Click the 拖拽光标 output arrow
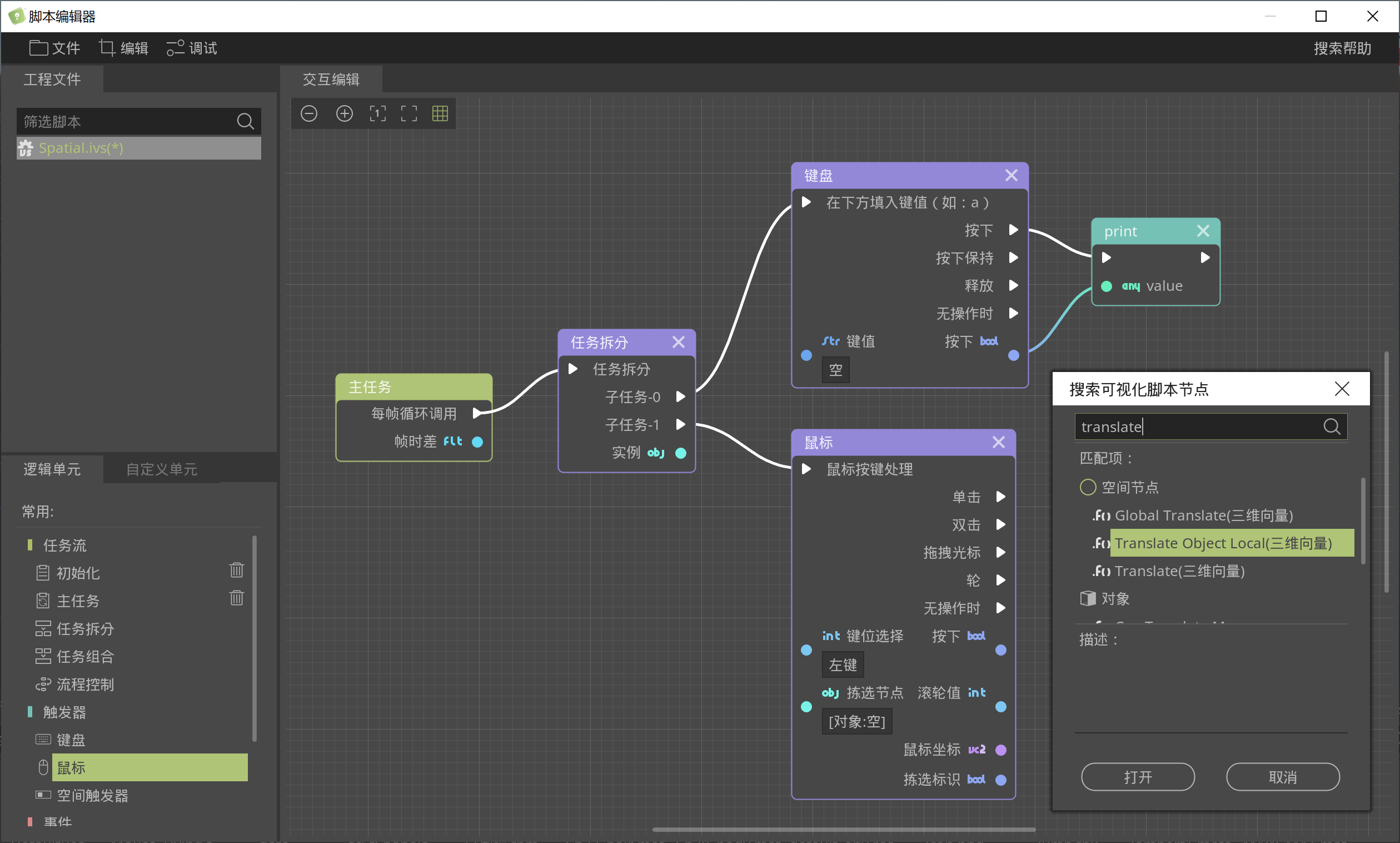Image resolution: width=1400 pixels, height=843 pixels. click(x=1001, y=552)
